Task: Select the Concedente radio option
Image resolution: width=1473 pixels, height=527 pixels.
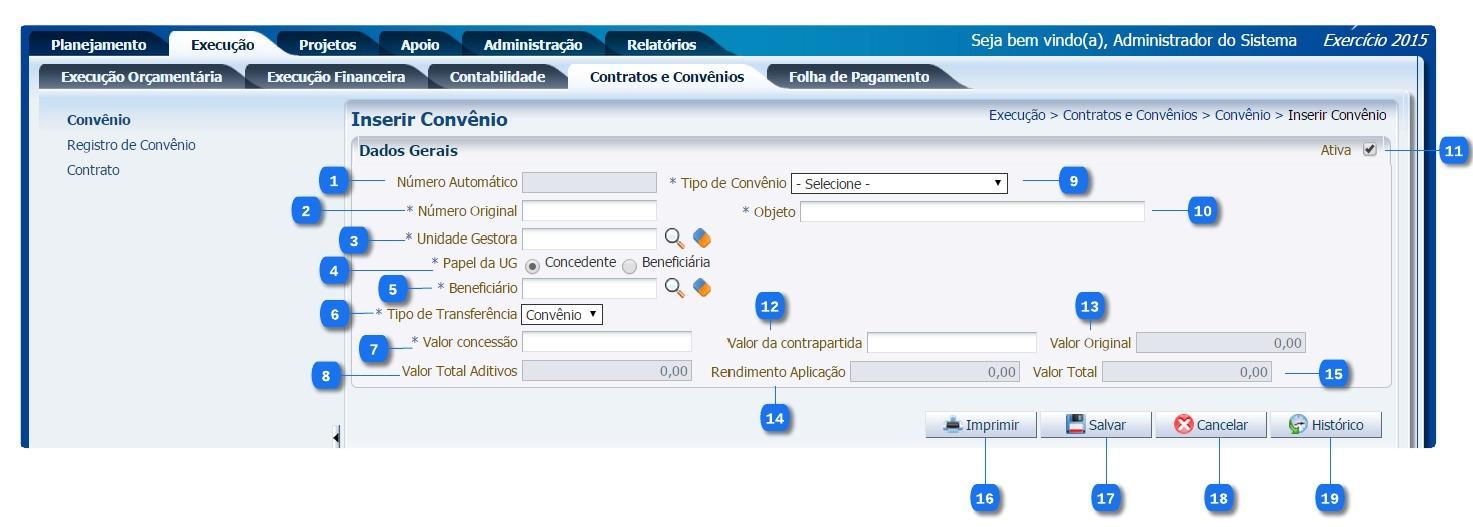Action: point(532,265)
